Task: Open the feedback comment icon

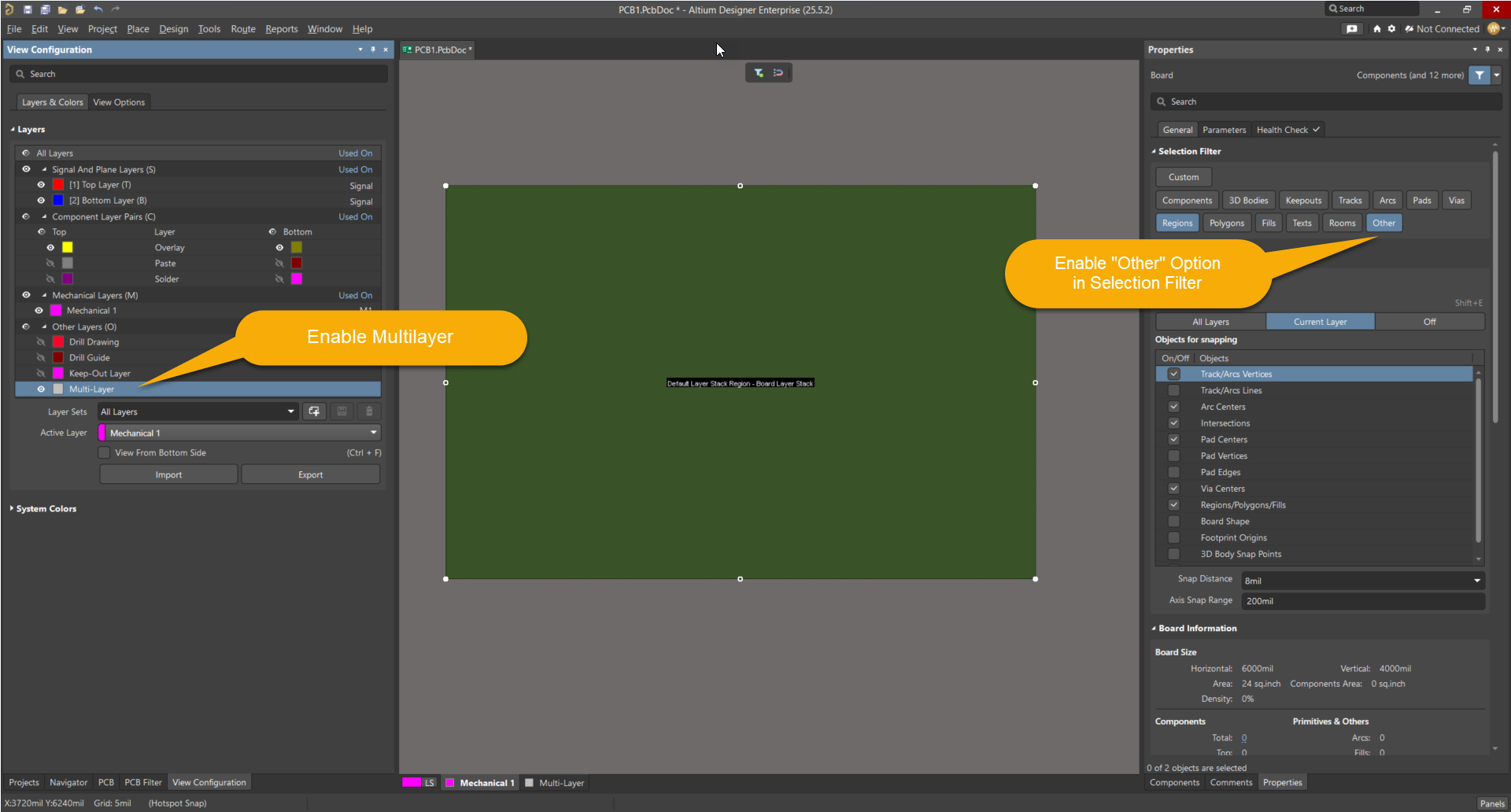Action: click(1352, 29)
